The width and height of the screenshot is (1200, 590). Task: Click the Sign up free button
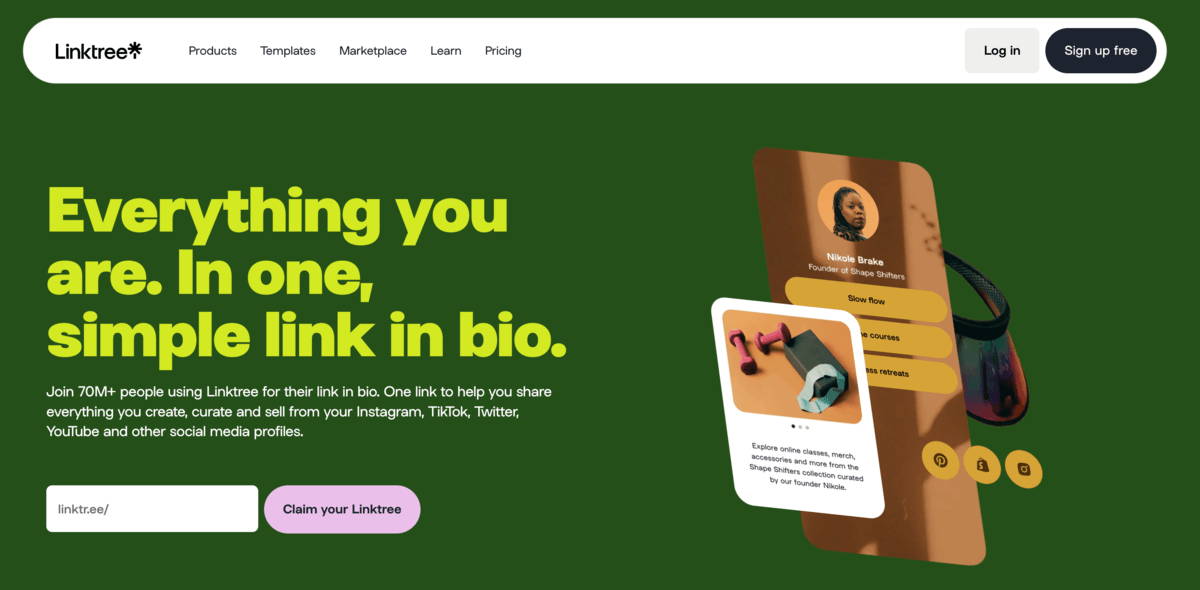(x=1101, y=50)
